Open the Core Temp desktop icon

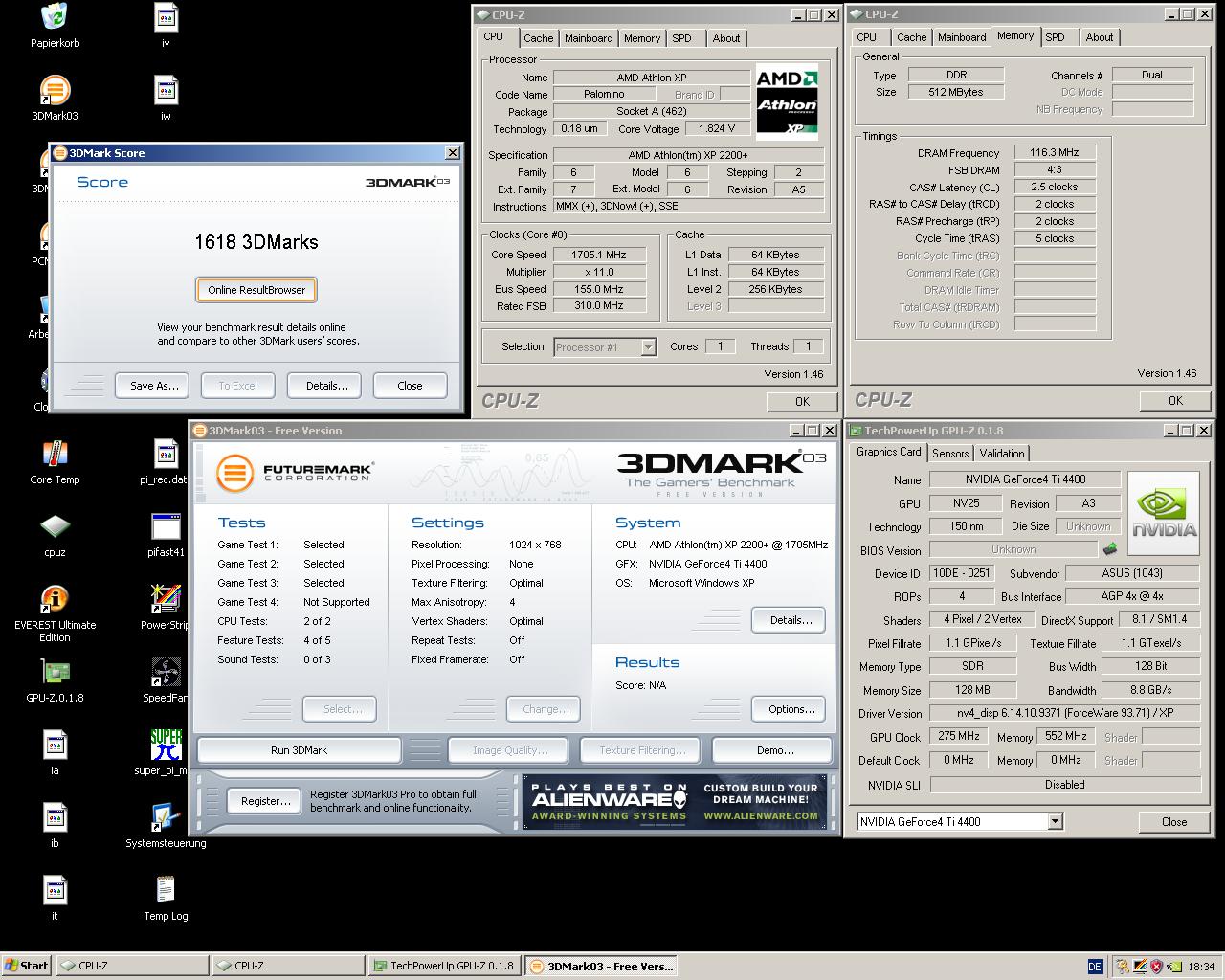[x=55, y=455]
